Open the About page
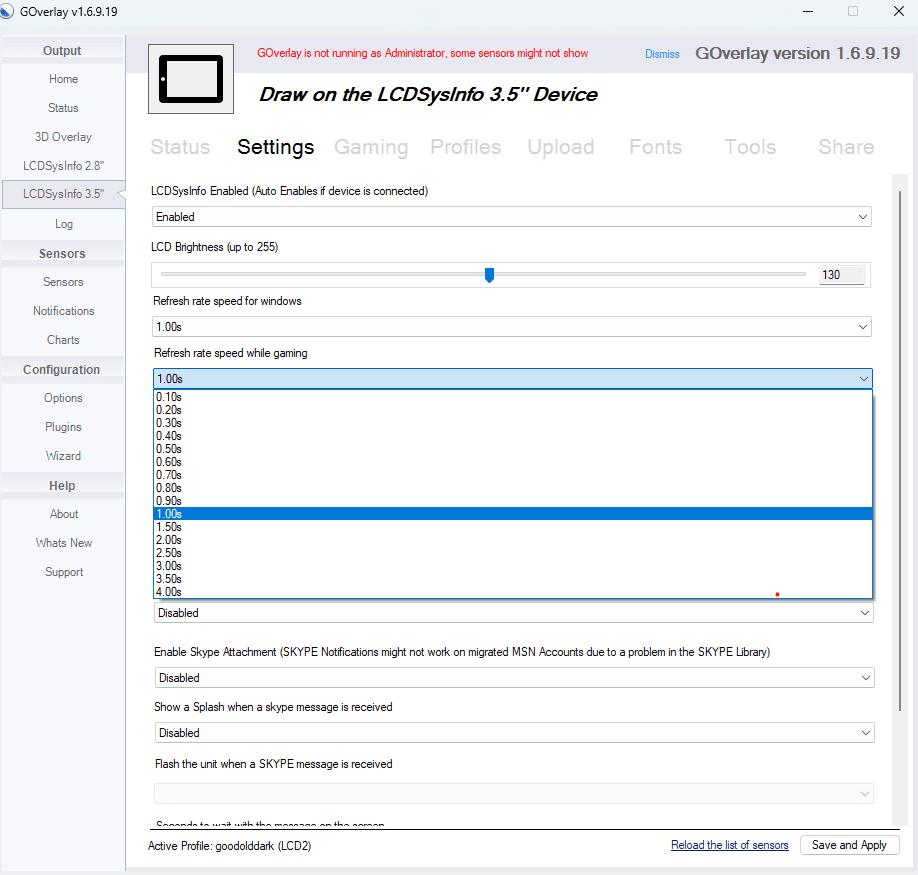This screenshot has height=875, width=918. point(63,514)
